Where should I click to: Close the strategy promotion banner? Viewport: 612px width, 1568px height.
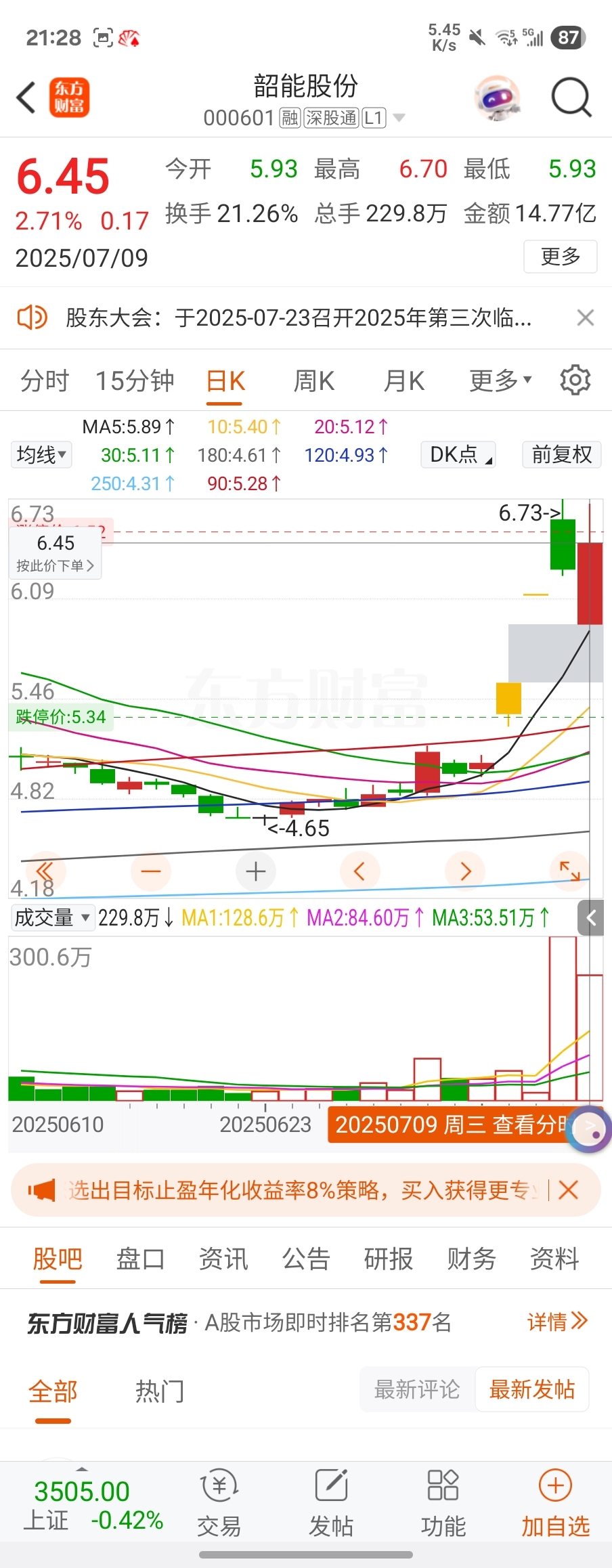click(x=569, y=1190)
